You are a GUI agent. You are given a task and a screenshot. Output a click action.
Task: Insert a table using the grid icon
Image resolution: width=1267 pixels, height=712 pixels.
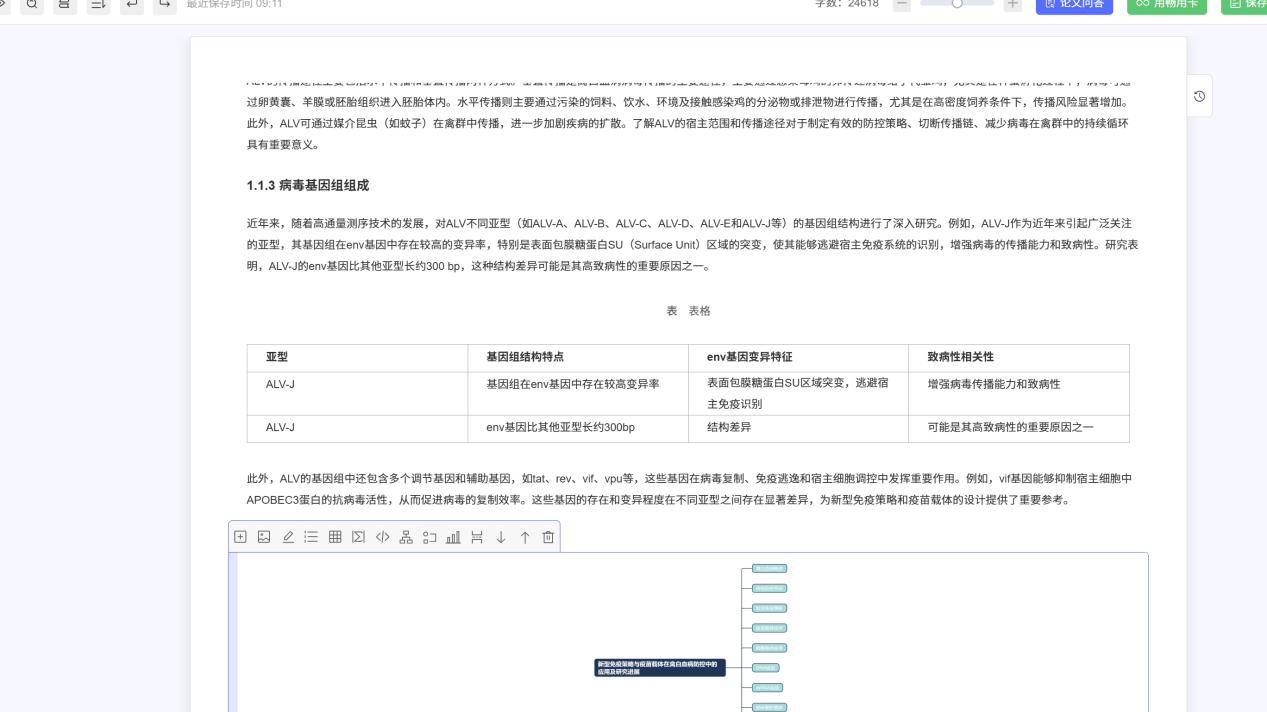335,537
